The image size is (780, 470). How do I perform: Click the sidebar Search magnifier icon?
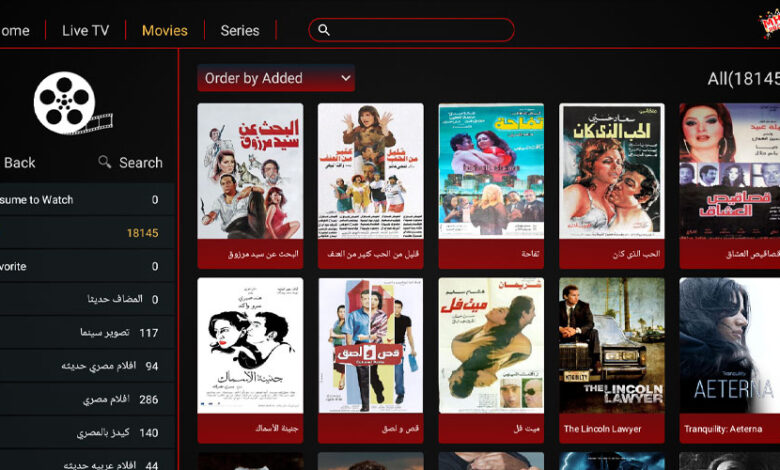pos(104,162)
